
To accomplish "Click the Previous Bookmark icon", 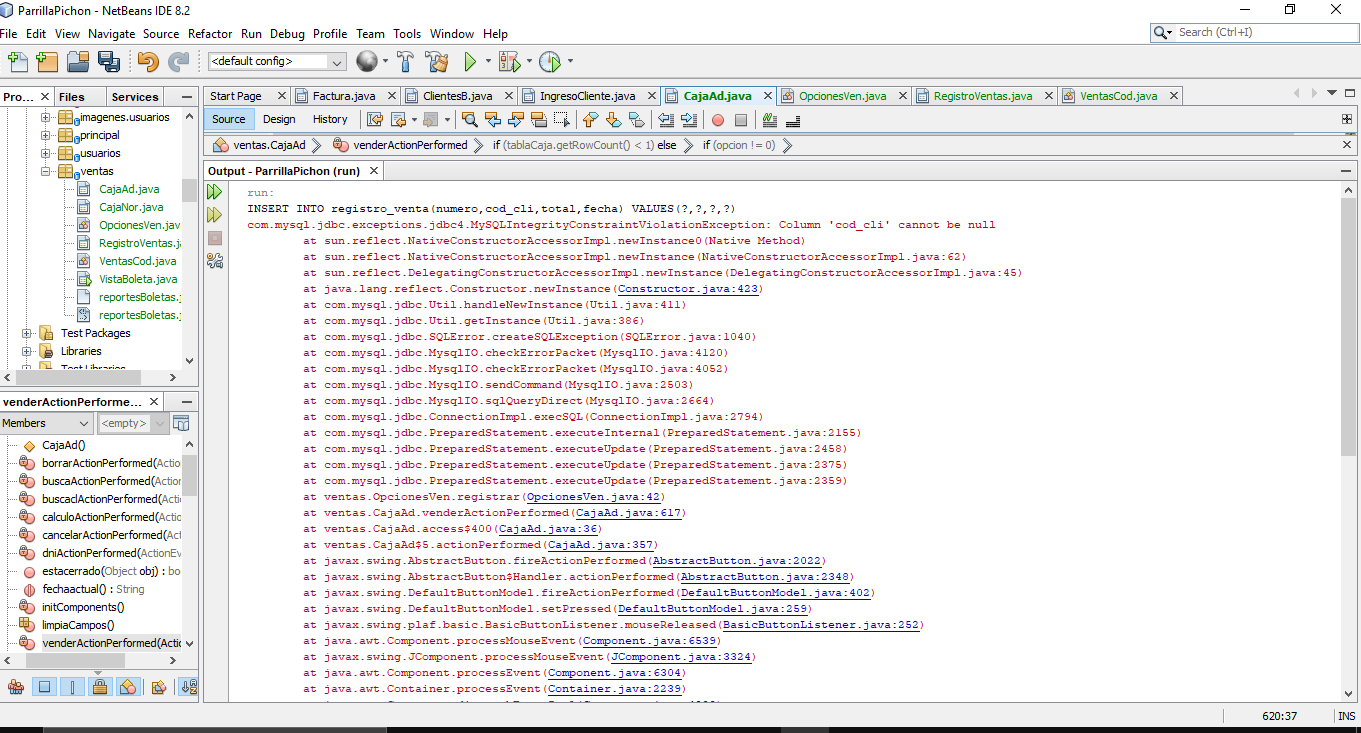I will click(x=590, y=120).
